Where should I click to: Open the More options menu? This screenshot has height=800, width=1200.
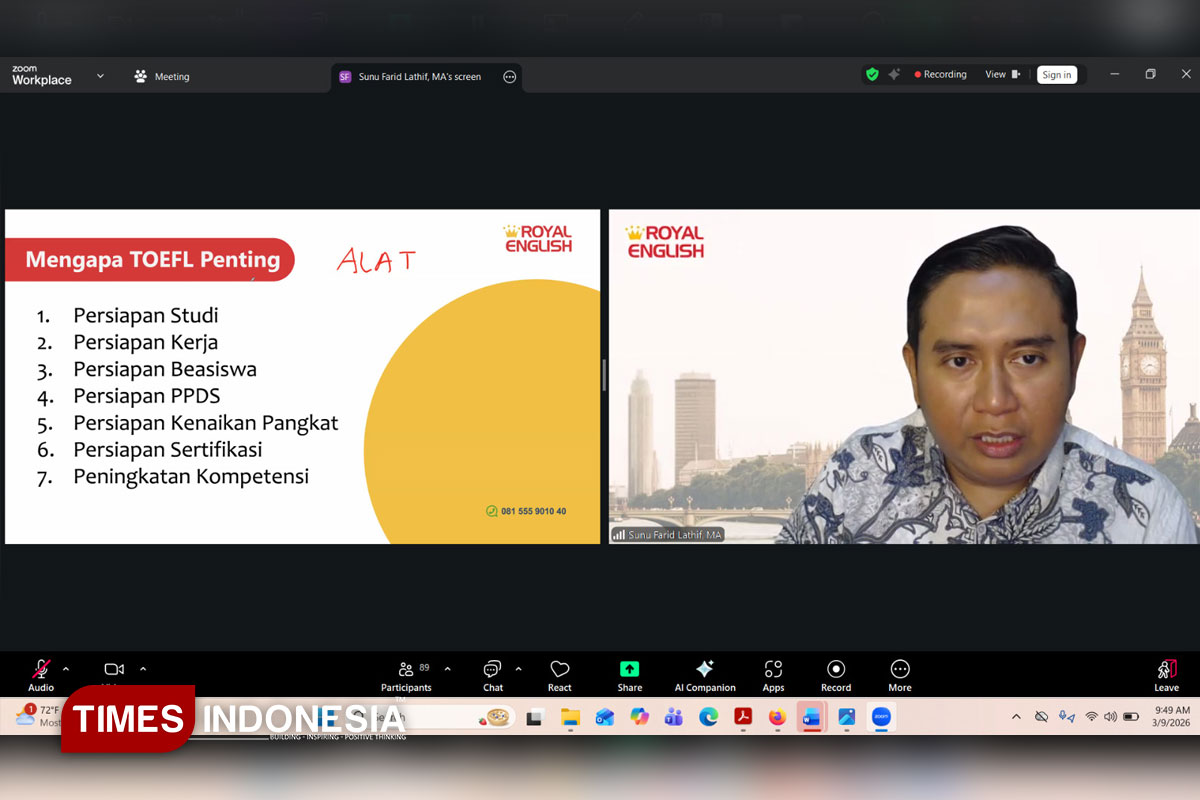click(900, 675)
